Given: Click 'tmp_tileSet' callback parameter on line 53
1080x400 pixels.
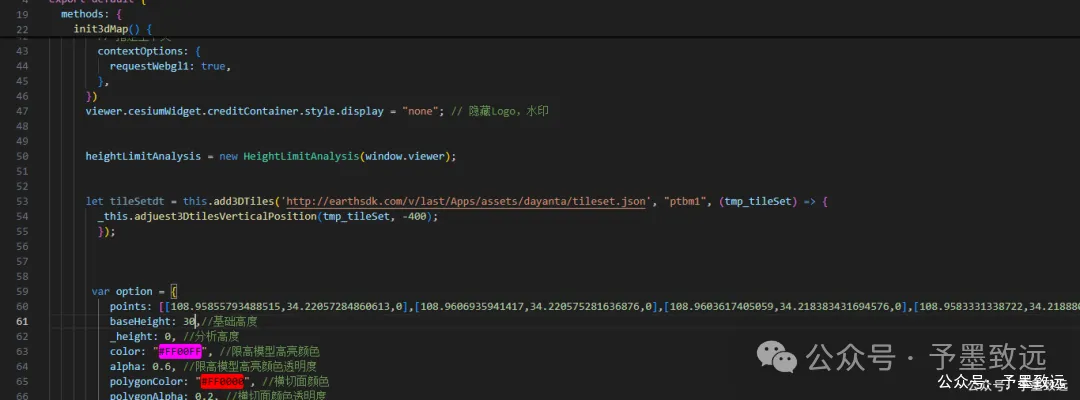Looking at the screenshot, I should point(758,202).
